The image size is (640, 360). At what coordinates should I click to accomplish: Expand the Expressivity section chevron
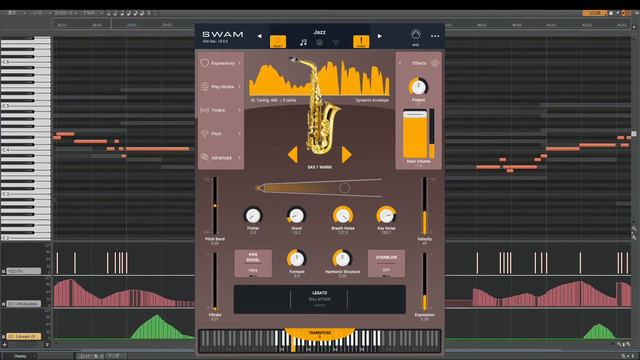click(x=240, y=63)
